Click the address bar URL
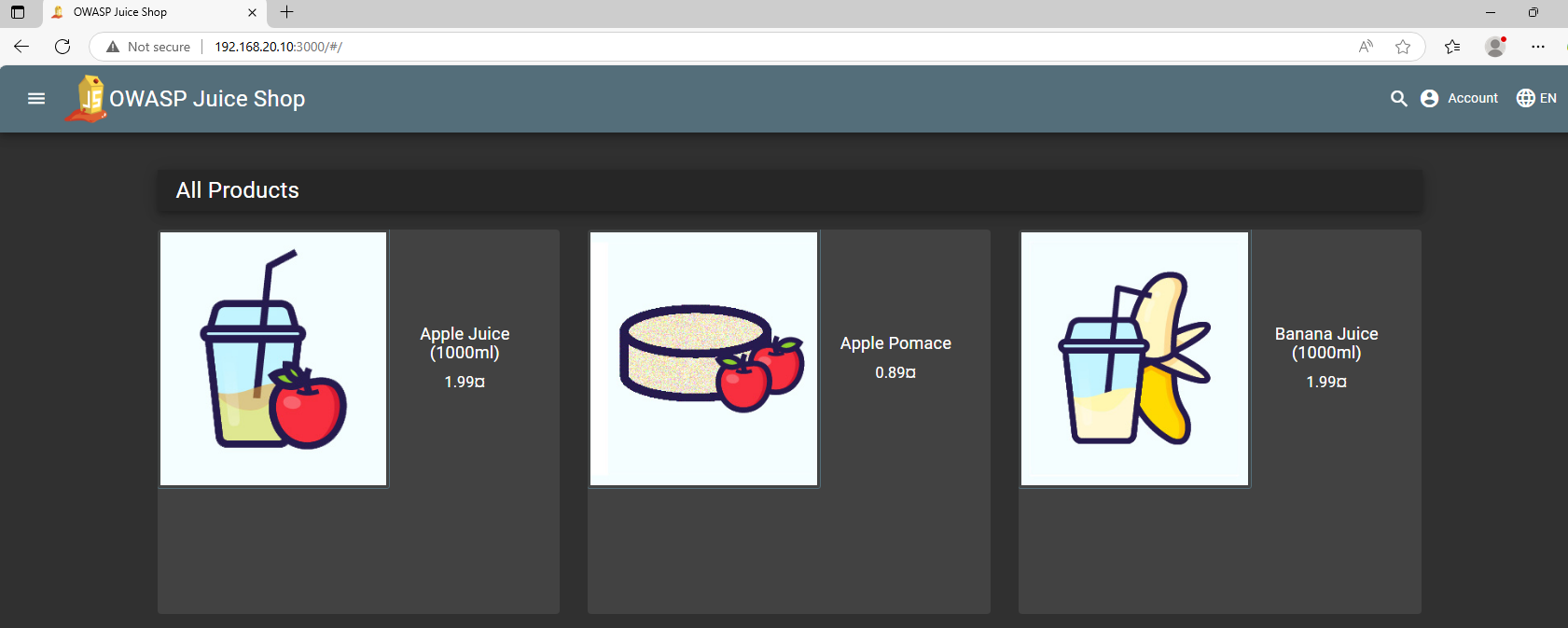Image resolution: width=1568 pixels, height=628 pixels. click(x=278, y=47)
